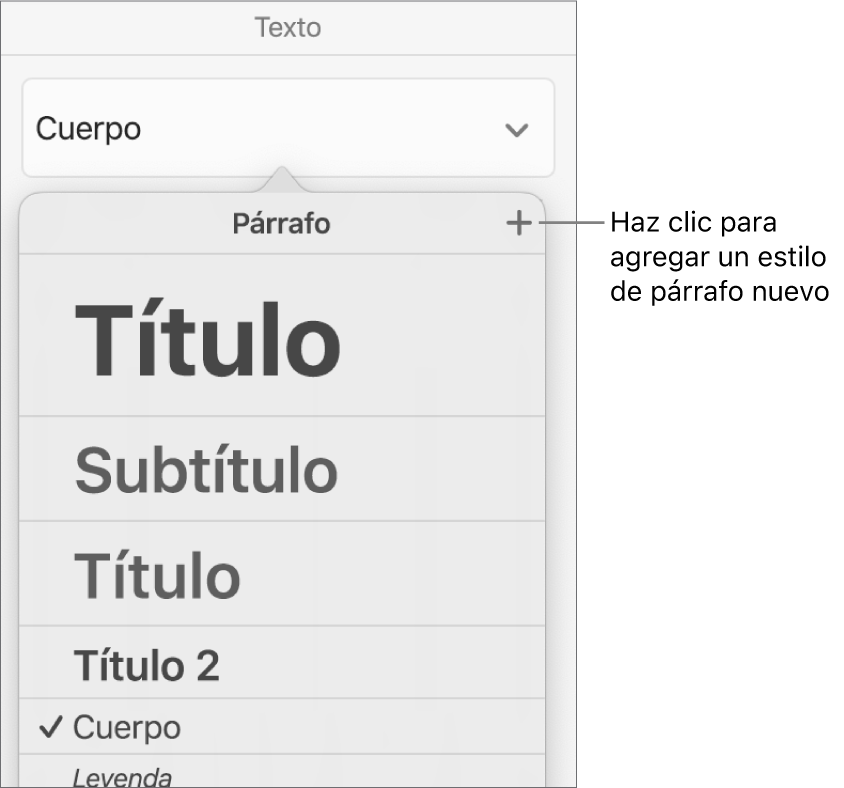The image size is (844, 788).
Task: Select the medium gray Título style
Action: 157,575
